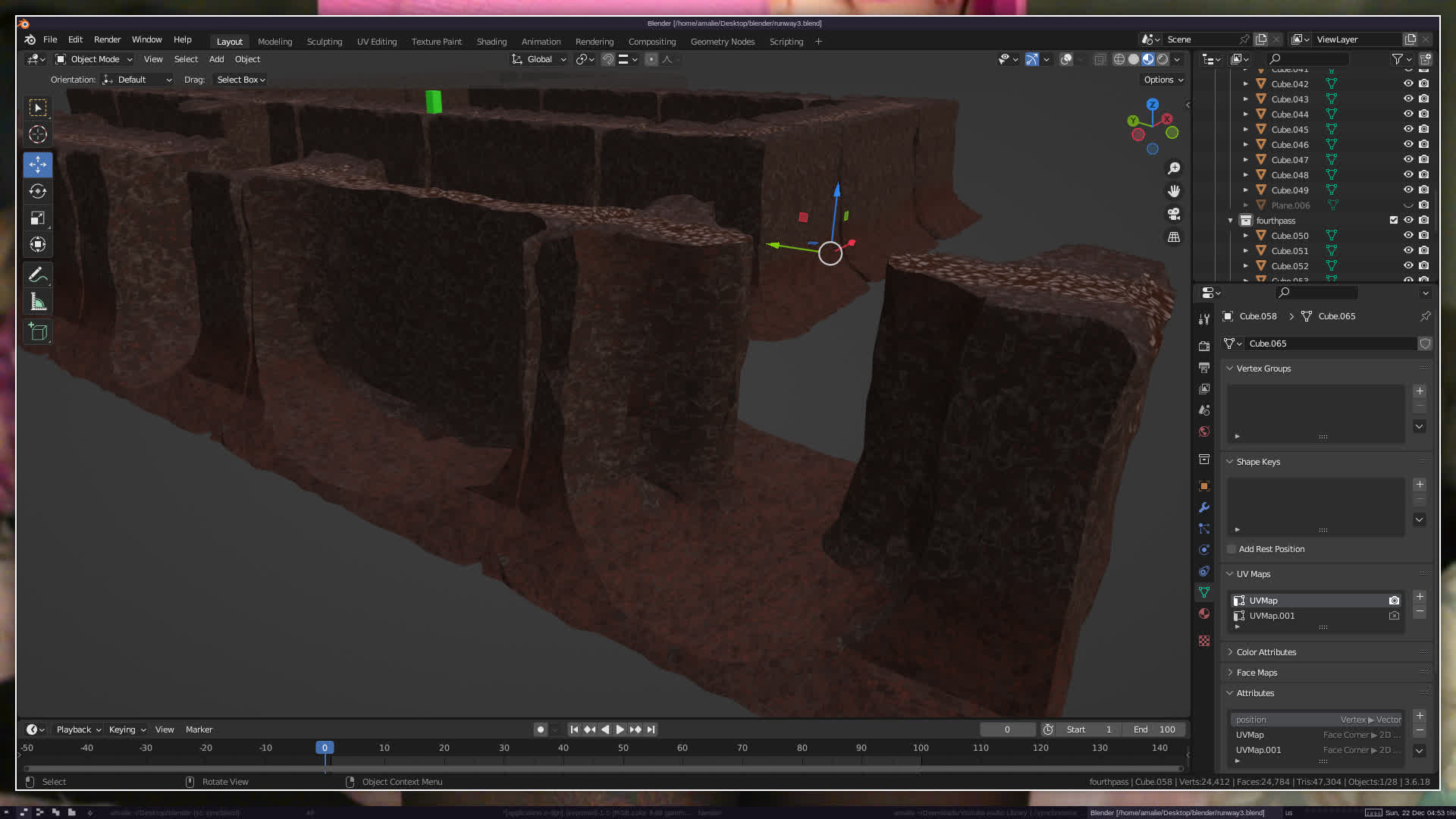Enable the Add Rest Position checkbox
The height and width of the screenshot is (819, 1456).
point(1232,549)
